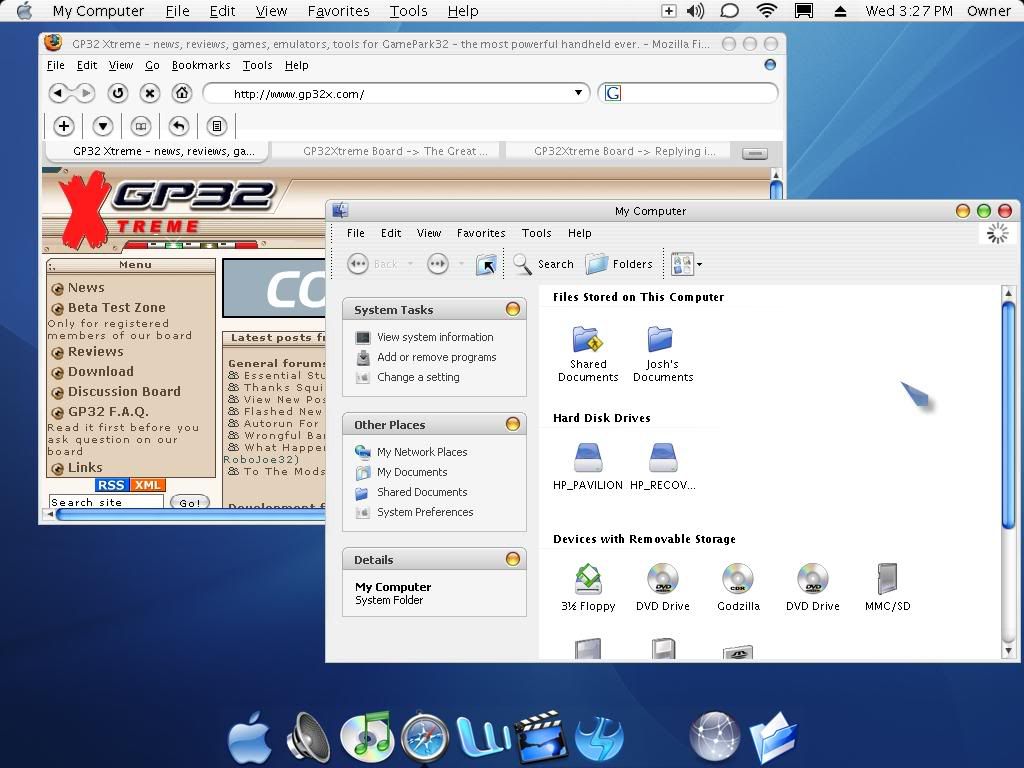1024x768 pixels.
Task: Click the page icon in Firefox second toolbar
Action: 217,126
